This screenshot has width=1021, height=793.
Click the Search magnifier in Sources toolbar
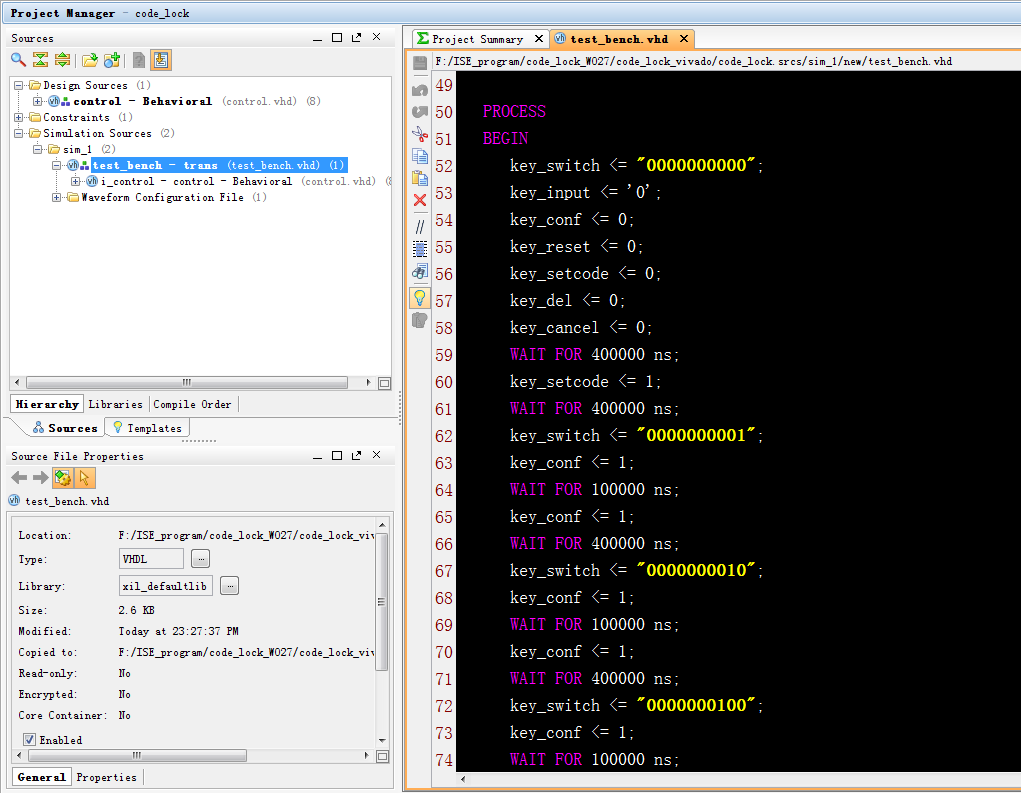pyautogui.click(x=18, y=60)
